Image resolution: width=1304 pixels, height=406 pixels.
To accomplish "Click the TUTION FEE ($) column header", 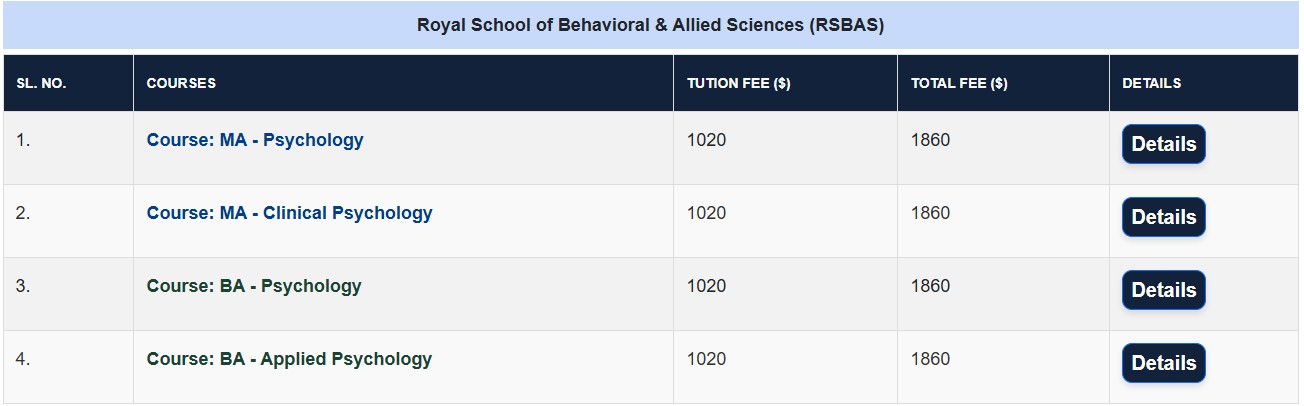I will (x=738, y=83).
